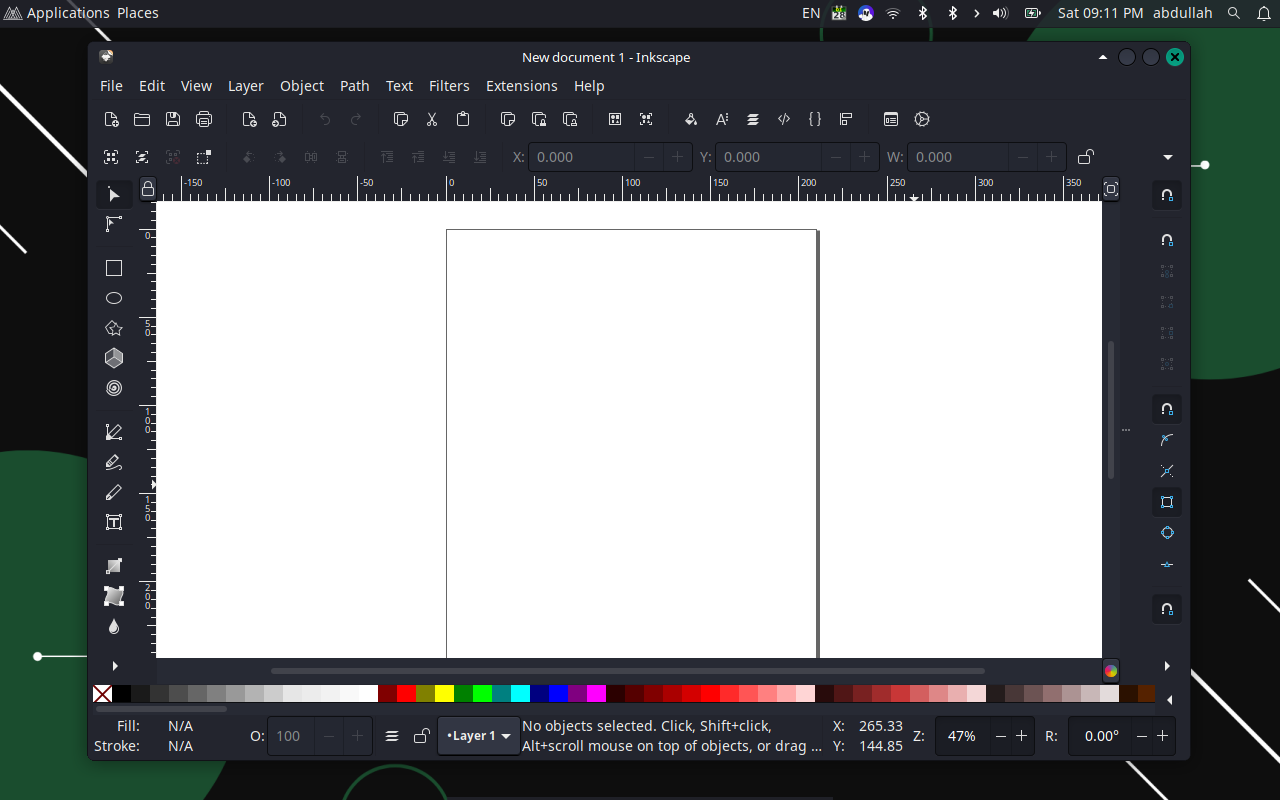
Task: Select the Node edit tool
Action: 114,224
